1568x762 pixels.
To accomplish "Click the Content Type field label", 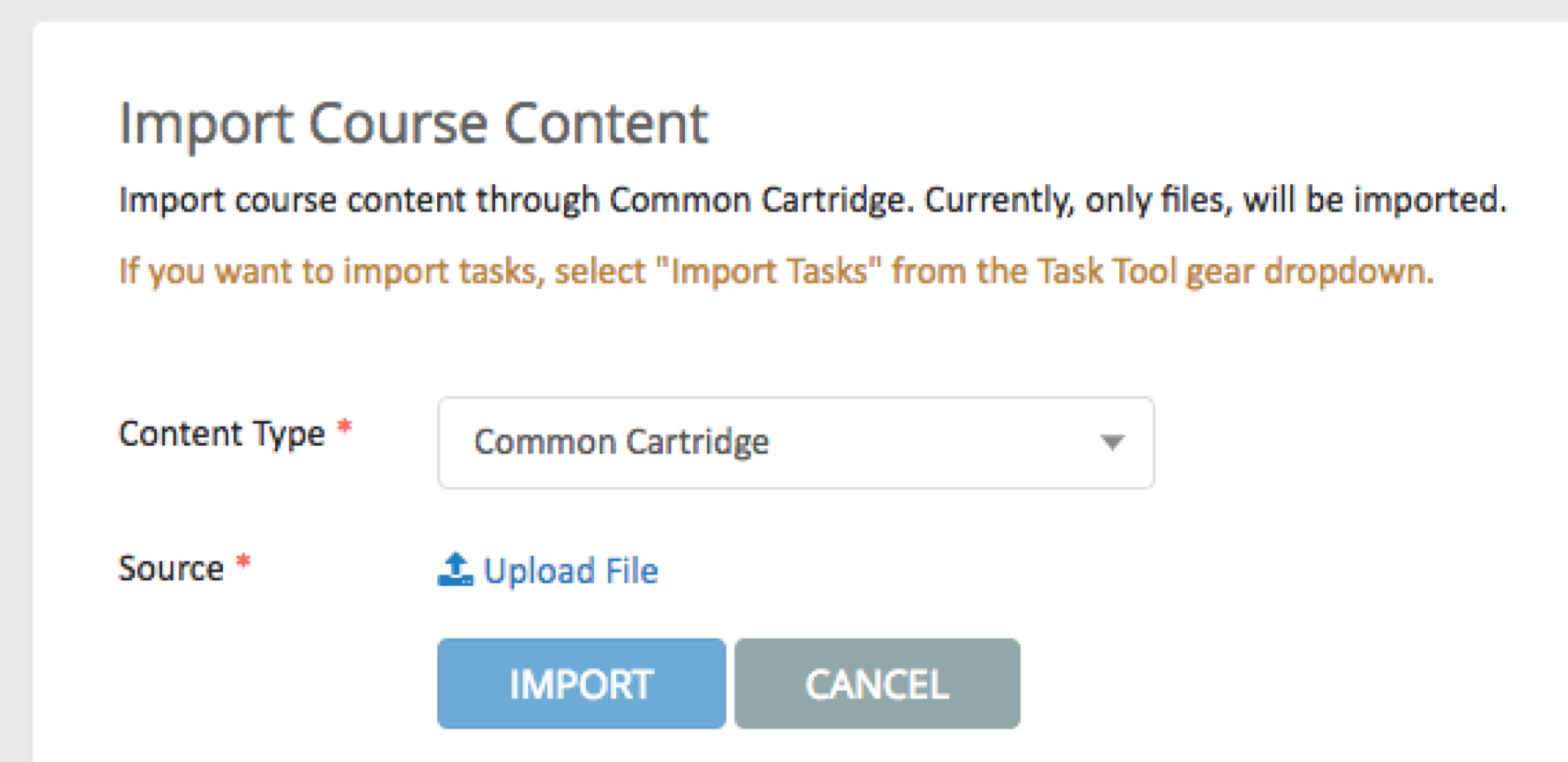I will click(x=222, y=434).
